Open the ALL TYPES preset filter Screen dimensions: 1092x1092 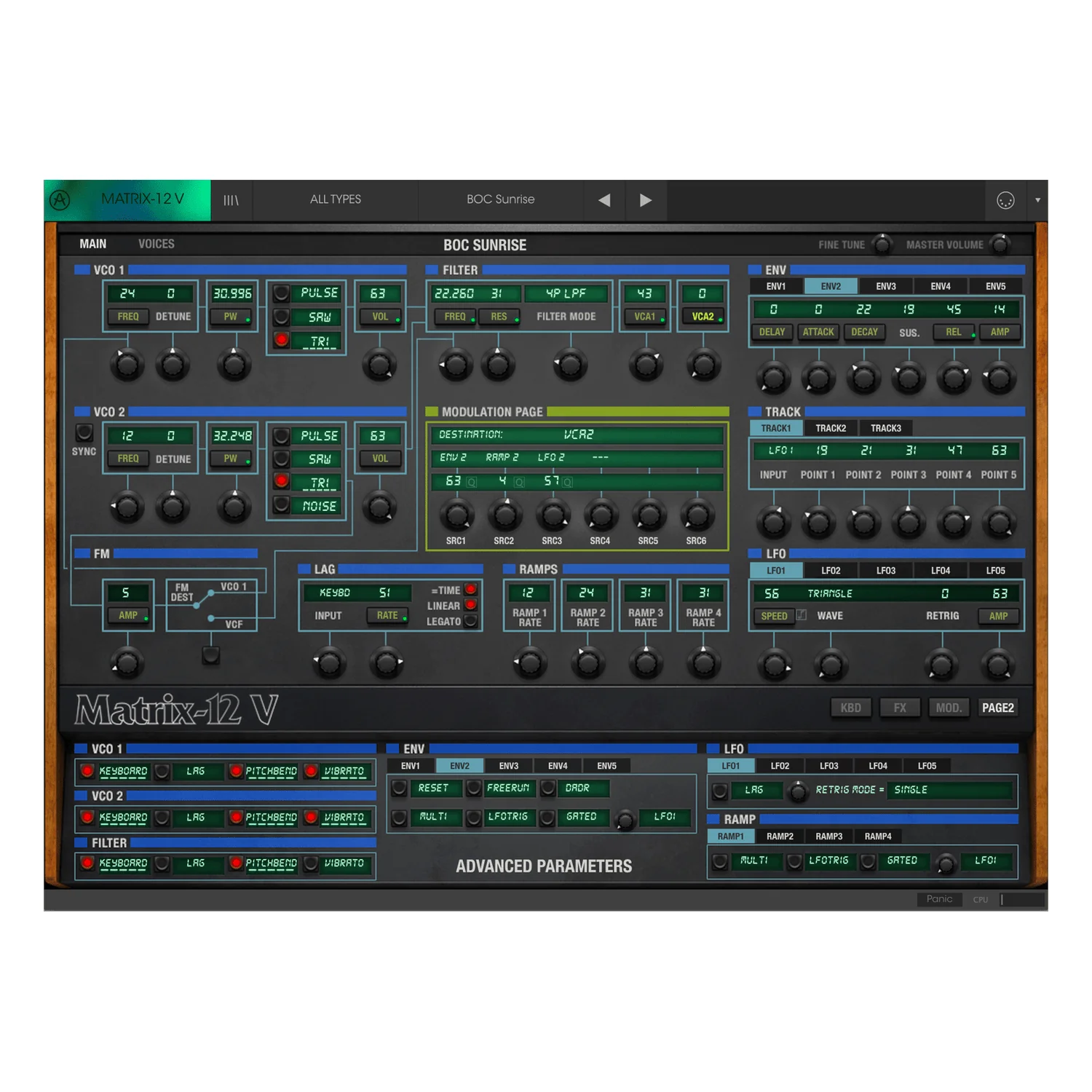(x=336, y=199)
